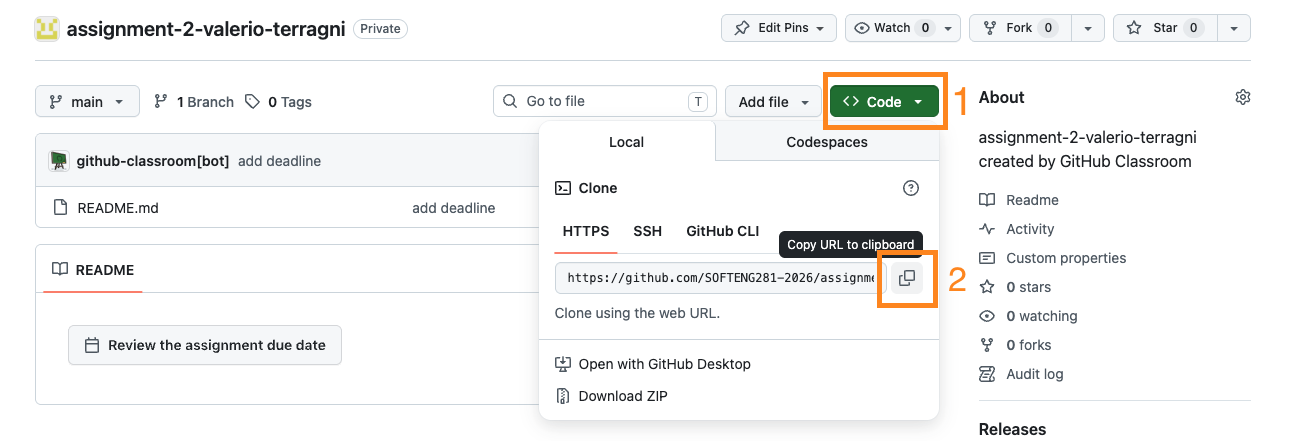This screenshot has height=441, width=1298.
Task: Click the 0 watching link
Action: (x=1028, y=316)
